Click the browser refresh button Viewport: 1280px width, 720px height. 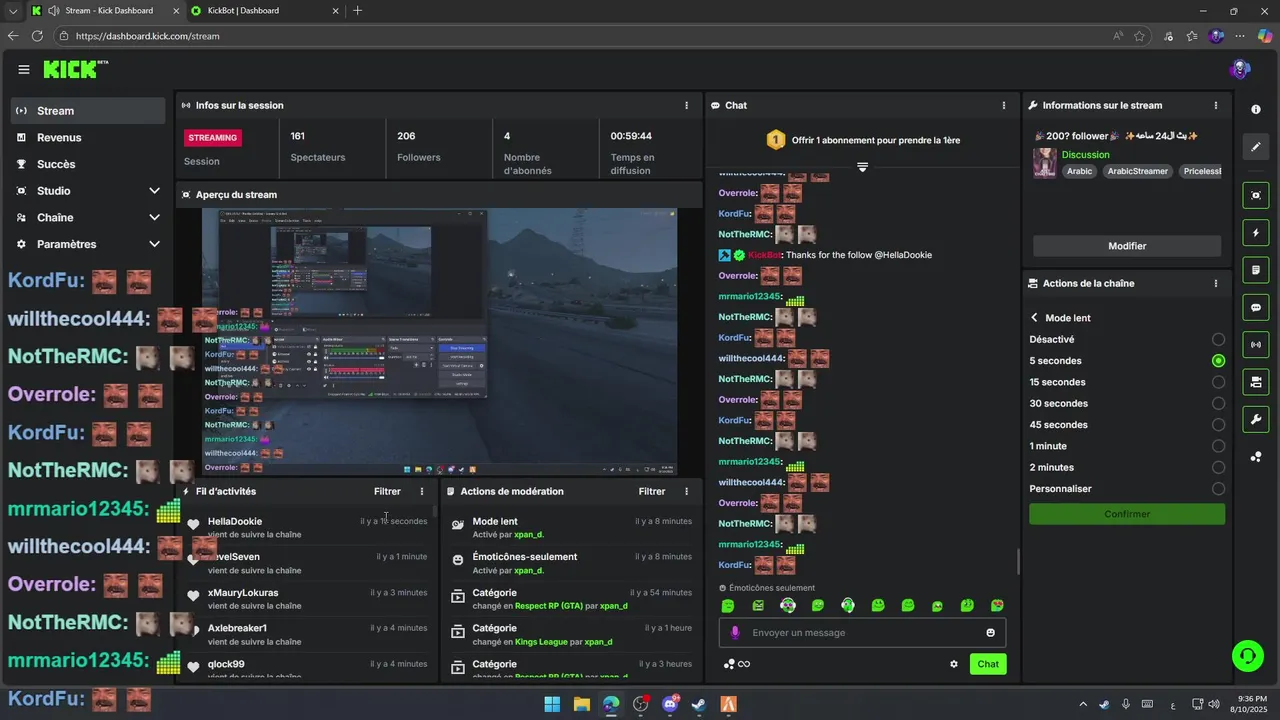coord(37,36)
